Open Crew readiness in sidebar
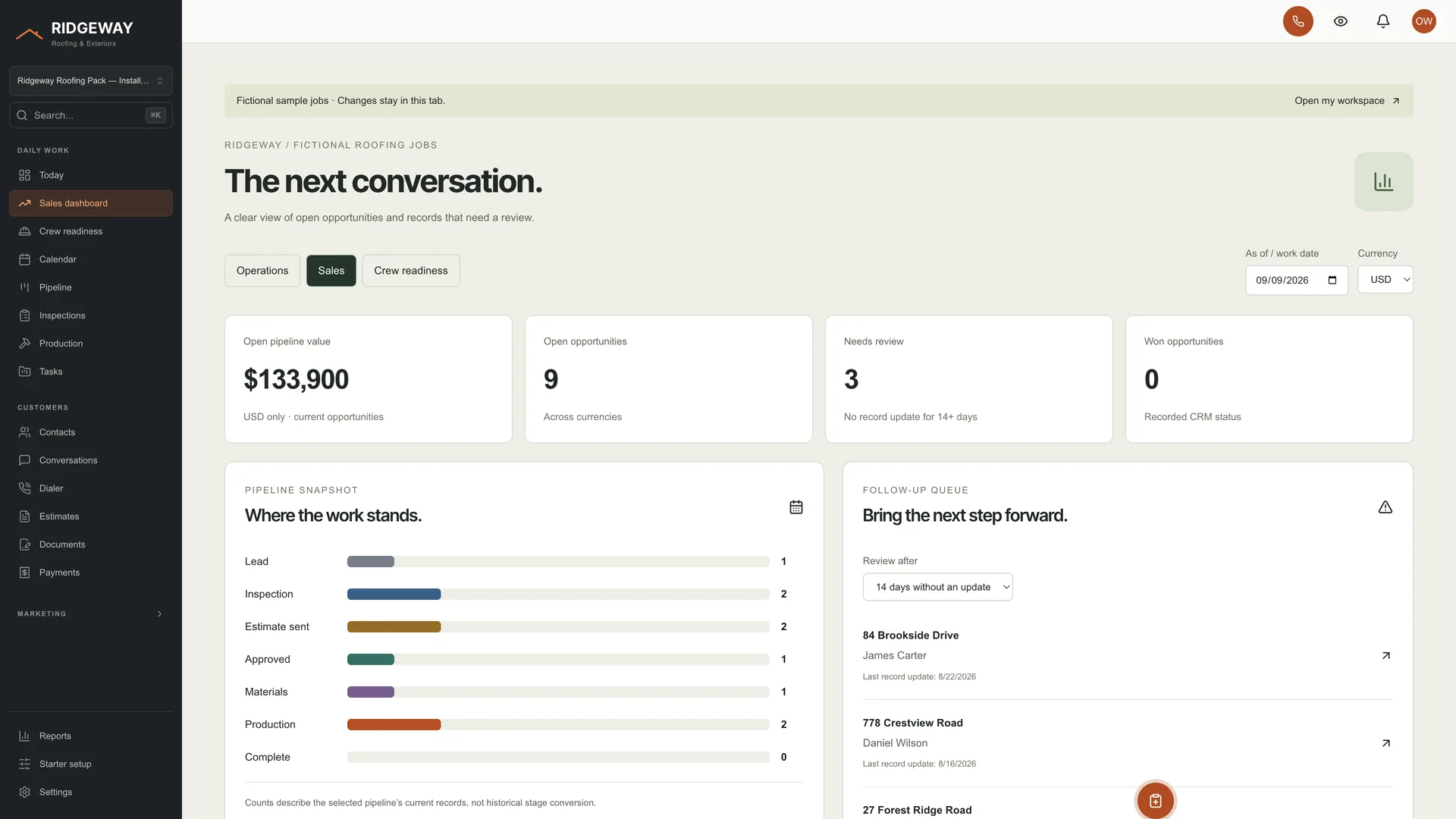The width and height of the screenshot is (1456, 819). click(91, 231)
